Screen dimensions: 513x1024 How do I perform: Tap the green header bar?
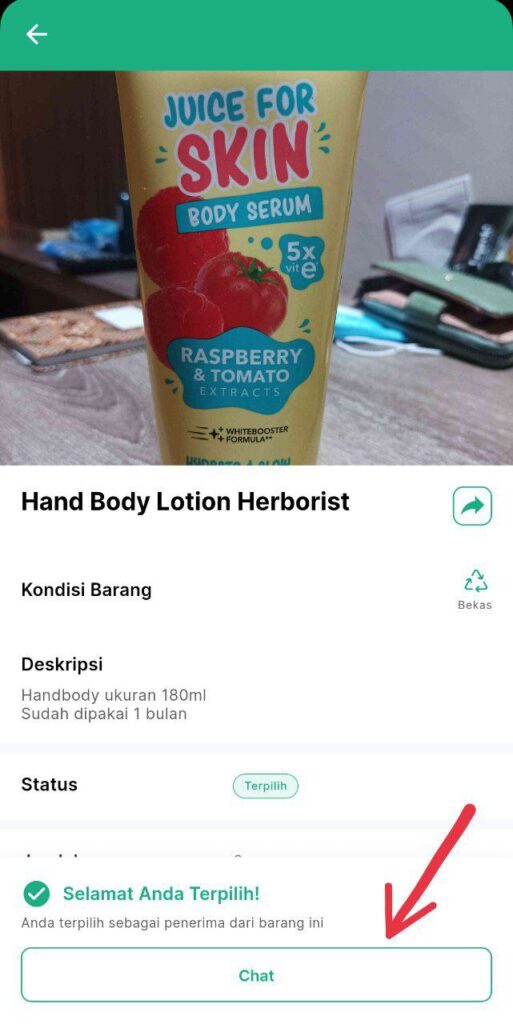256,35
